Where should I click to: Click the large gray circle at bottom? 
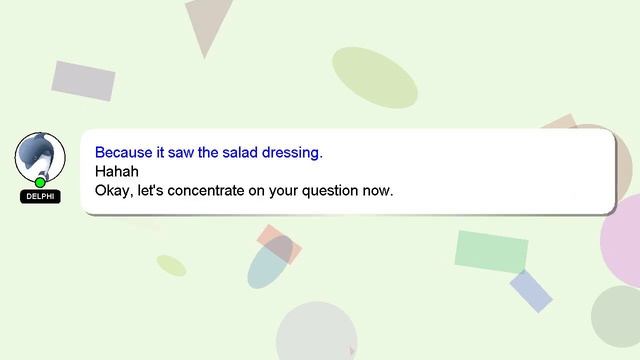317,331
